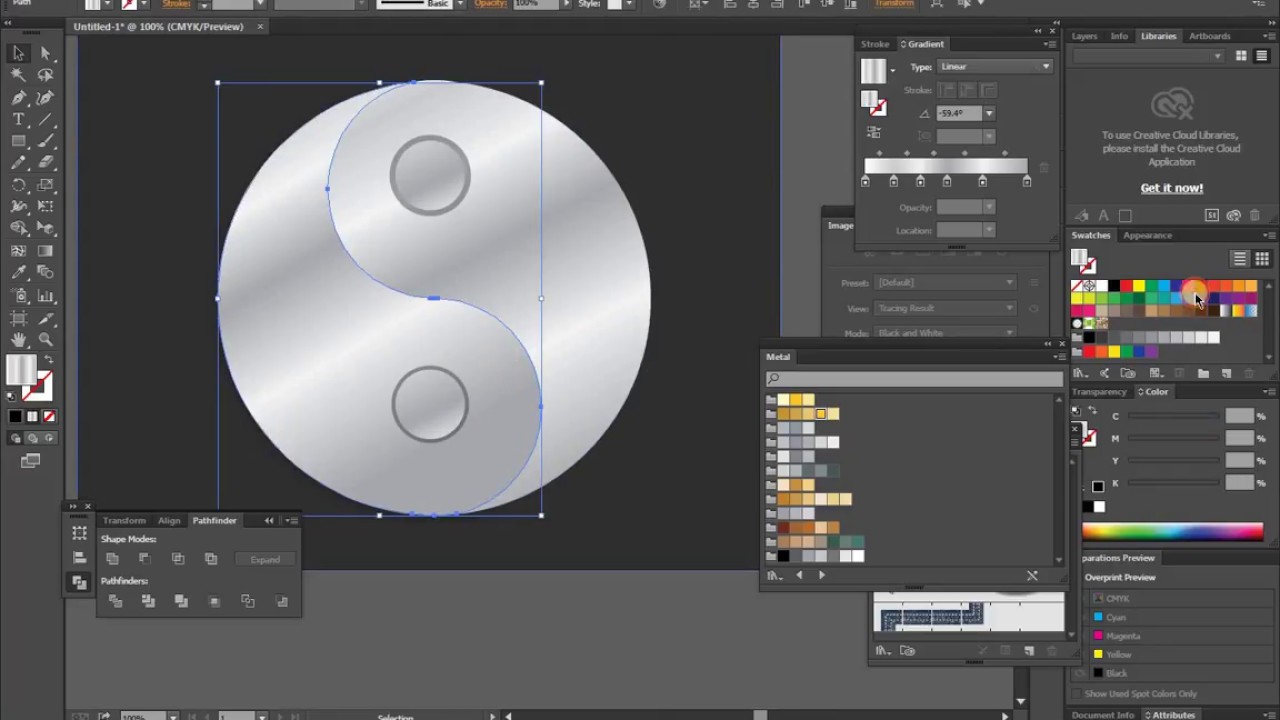This screenshot has width=1280, height=720.
Task: Open gradient stop Location dropdown
Action: 989,230
